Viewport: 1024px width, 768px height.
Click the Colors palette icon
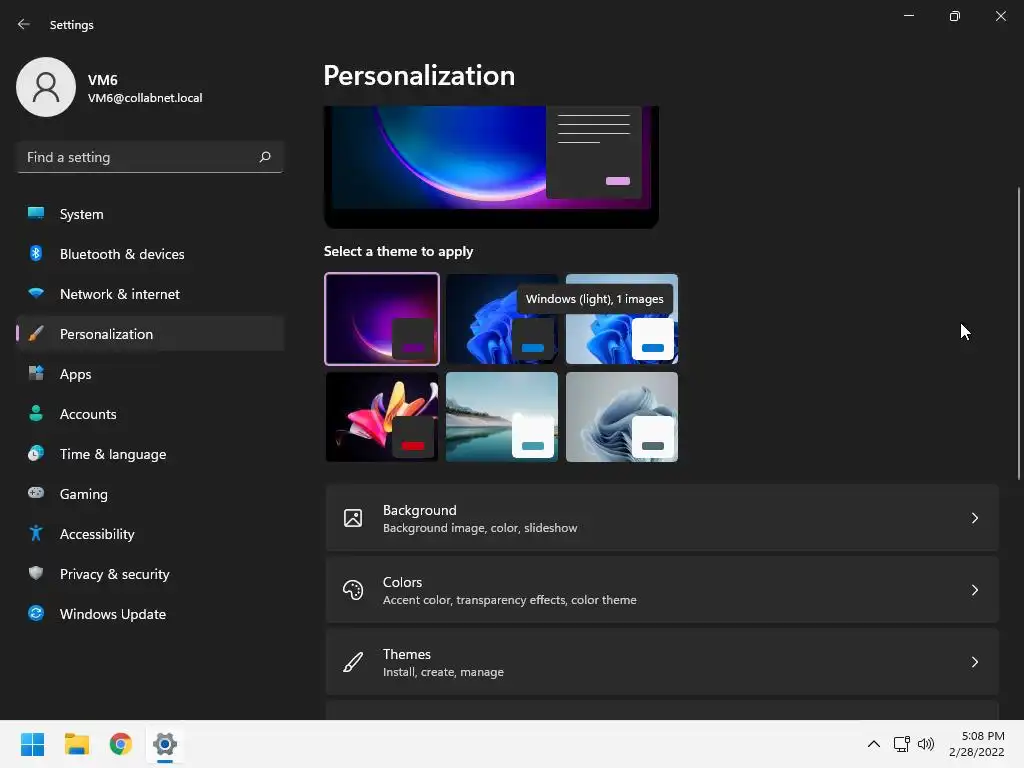(x=353, y=590)
